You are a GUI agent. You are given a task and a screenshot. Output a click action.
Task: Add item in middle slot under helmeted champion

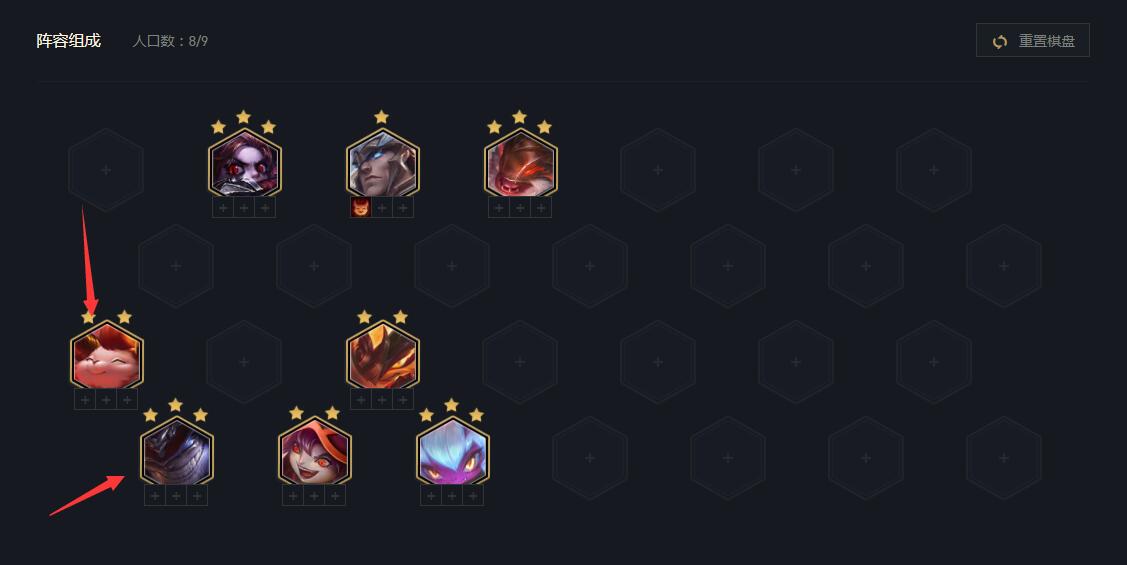point(382,208)
